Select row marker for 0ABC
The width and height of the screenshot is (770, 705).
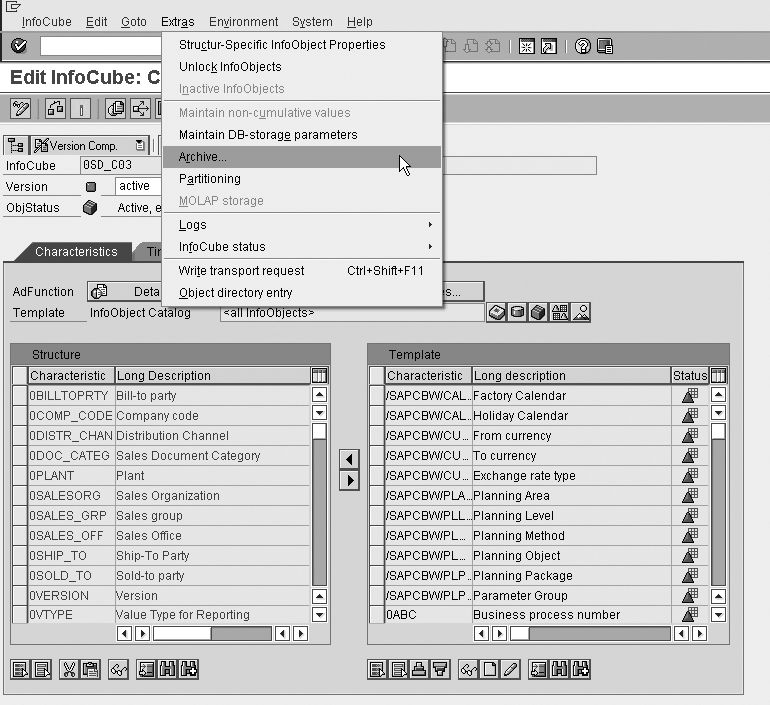coord(377,615)
